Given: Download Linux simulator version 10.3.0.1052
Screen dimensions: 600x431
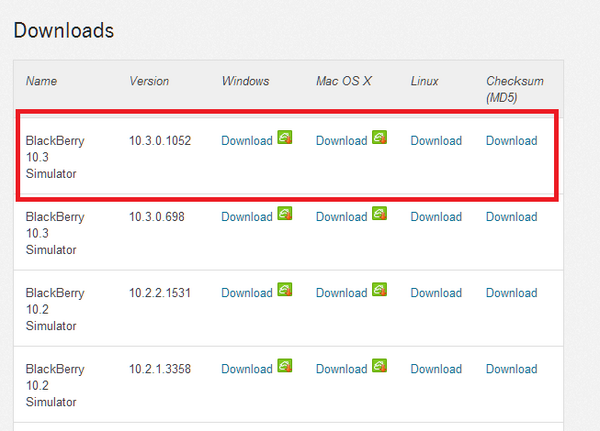Looking at the screenshot, I should click(x=436, y=141).
